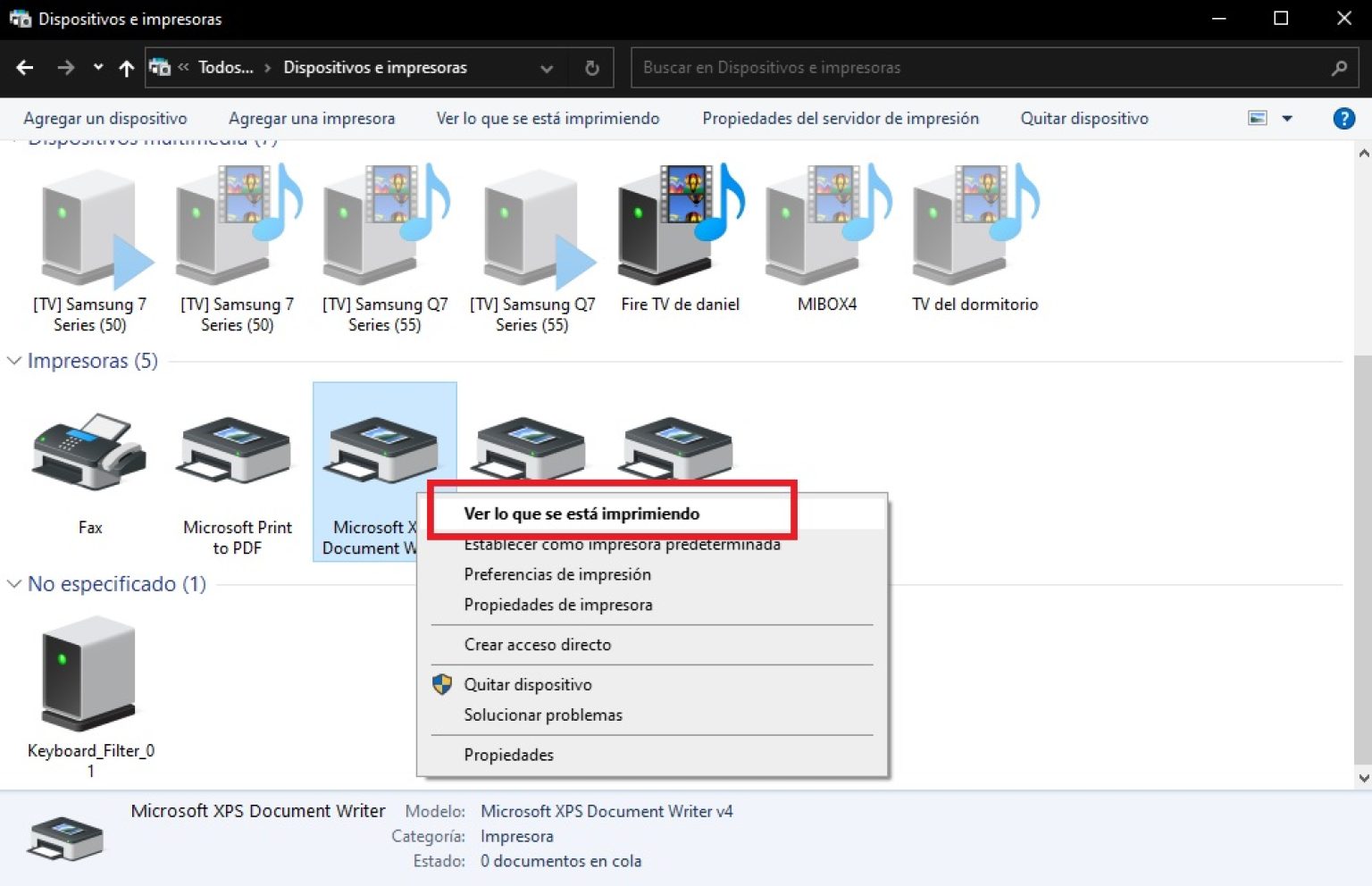Image resolution: width=1372 pixels, height=886 pixels.
Task: Click Propiedades del servidor de impresión
Action: click(x=840, y=118)
